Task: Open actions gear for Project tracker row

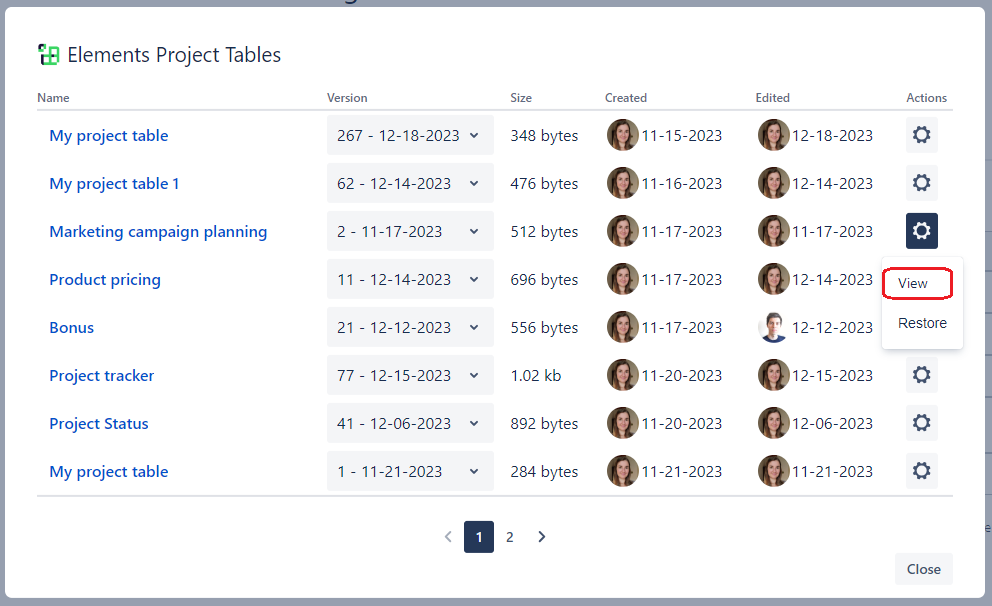Action: [921, 375]
